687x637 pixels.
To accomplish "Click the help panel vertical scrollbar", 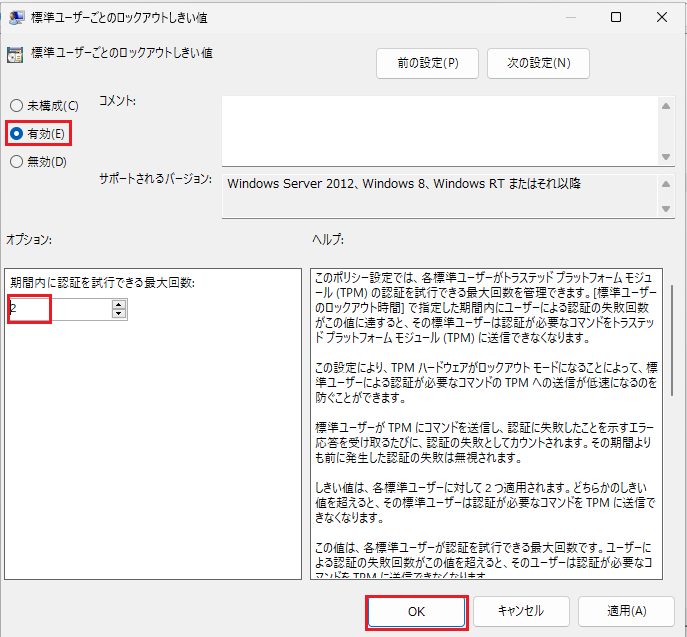I will point(672,340).
